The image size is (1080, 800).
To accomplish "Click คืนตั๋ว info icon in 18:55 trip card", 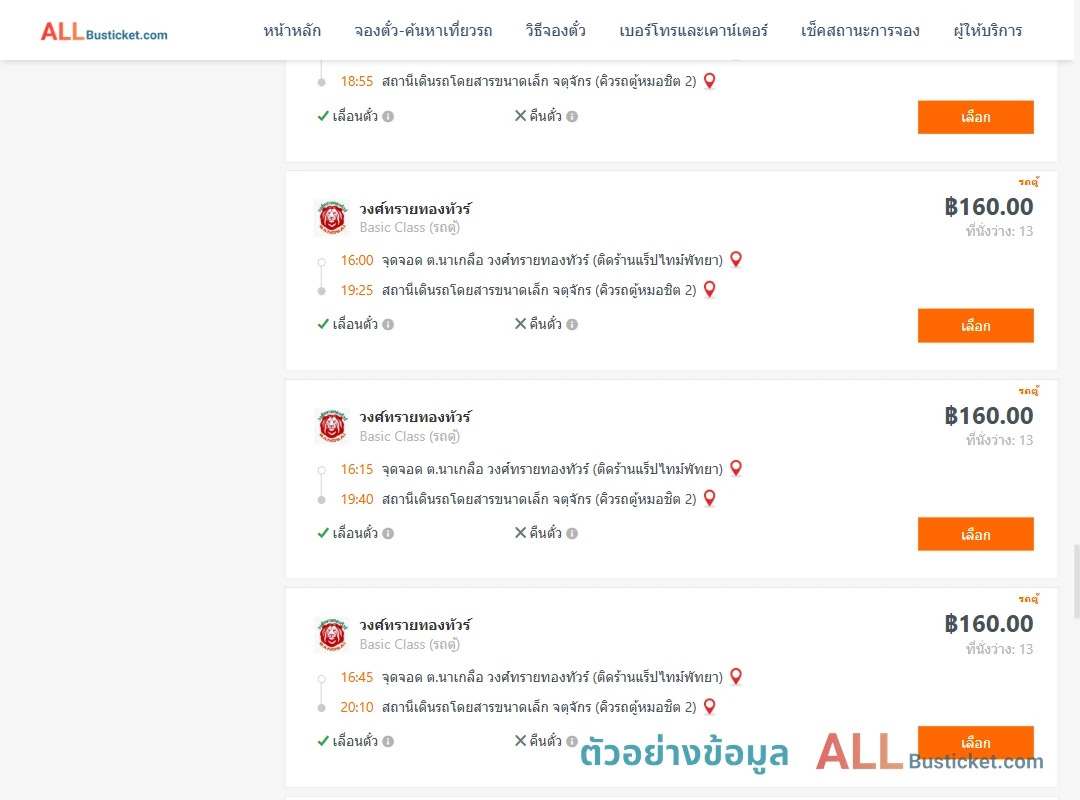I will [572, 116].
